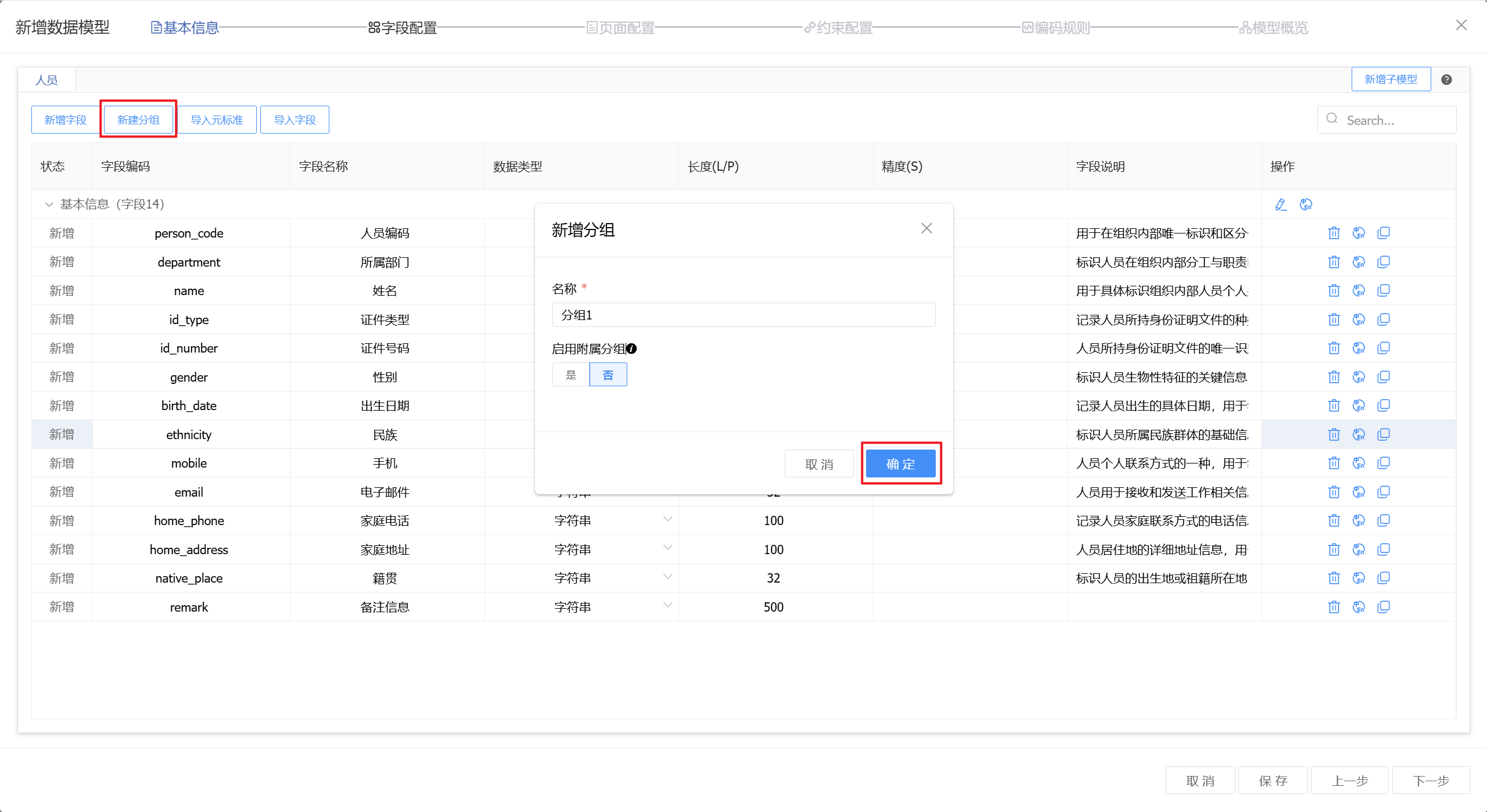Open data type dropdown for home_phone
The width and height of the screenshot is (1487, 812).
click(x=667, y=519)
